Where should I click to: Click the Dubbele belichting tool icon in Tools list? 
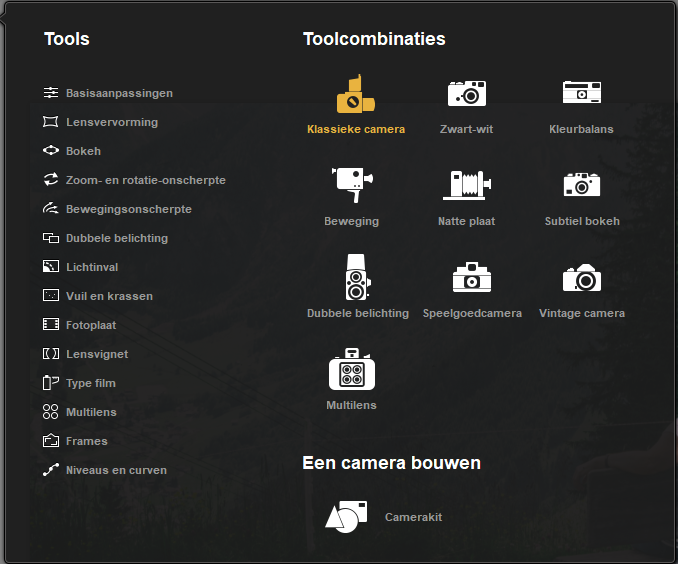(x=51, y=237)
